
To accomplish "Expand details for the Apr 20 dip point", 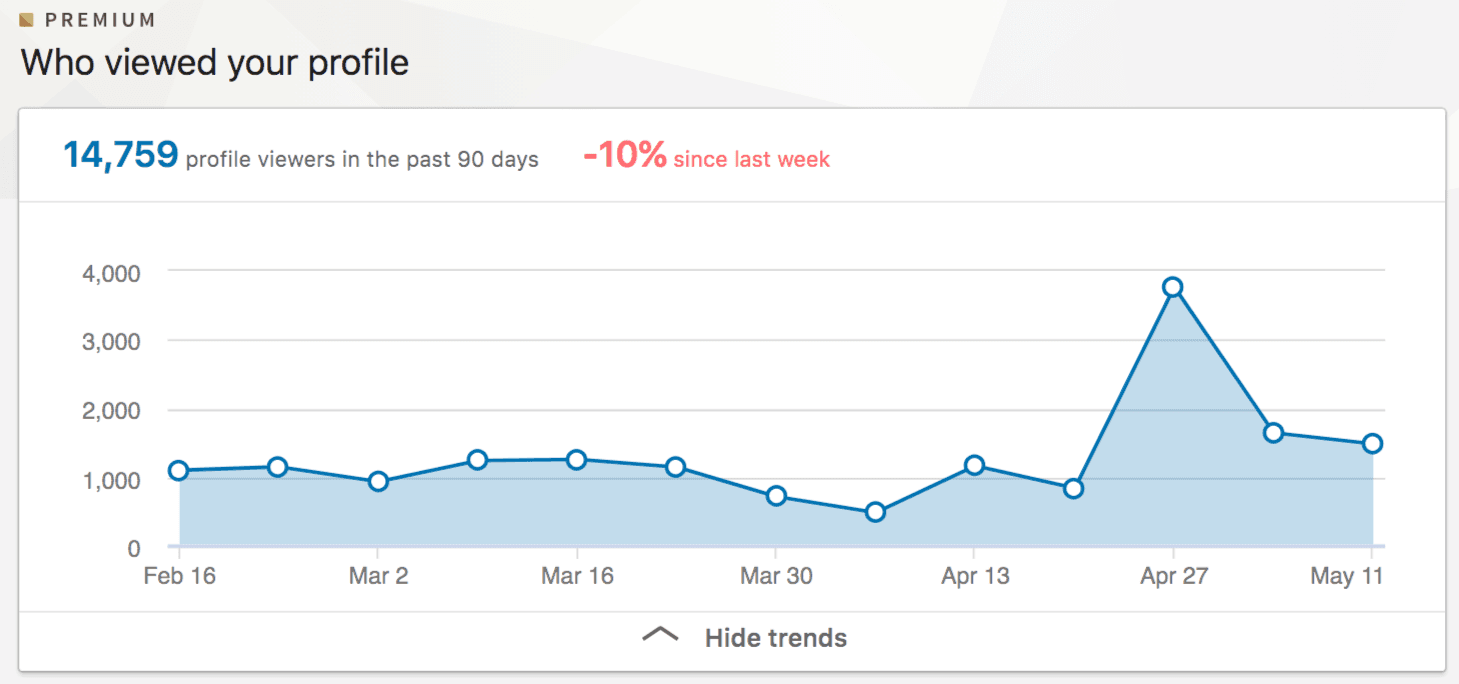I will tap(1075, 489).
